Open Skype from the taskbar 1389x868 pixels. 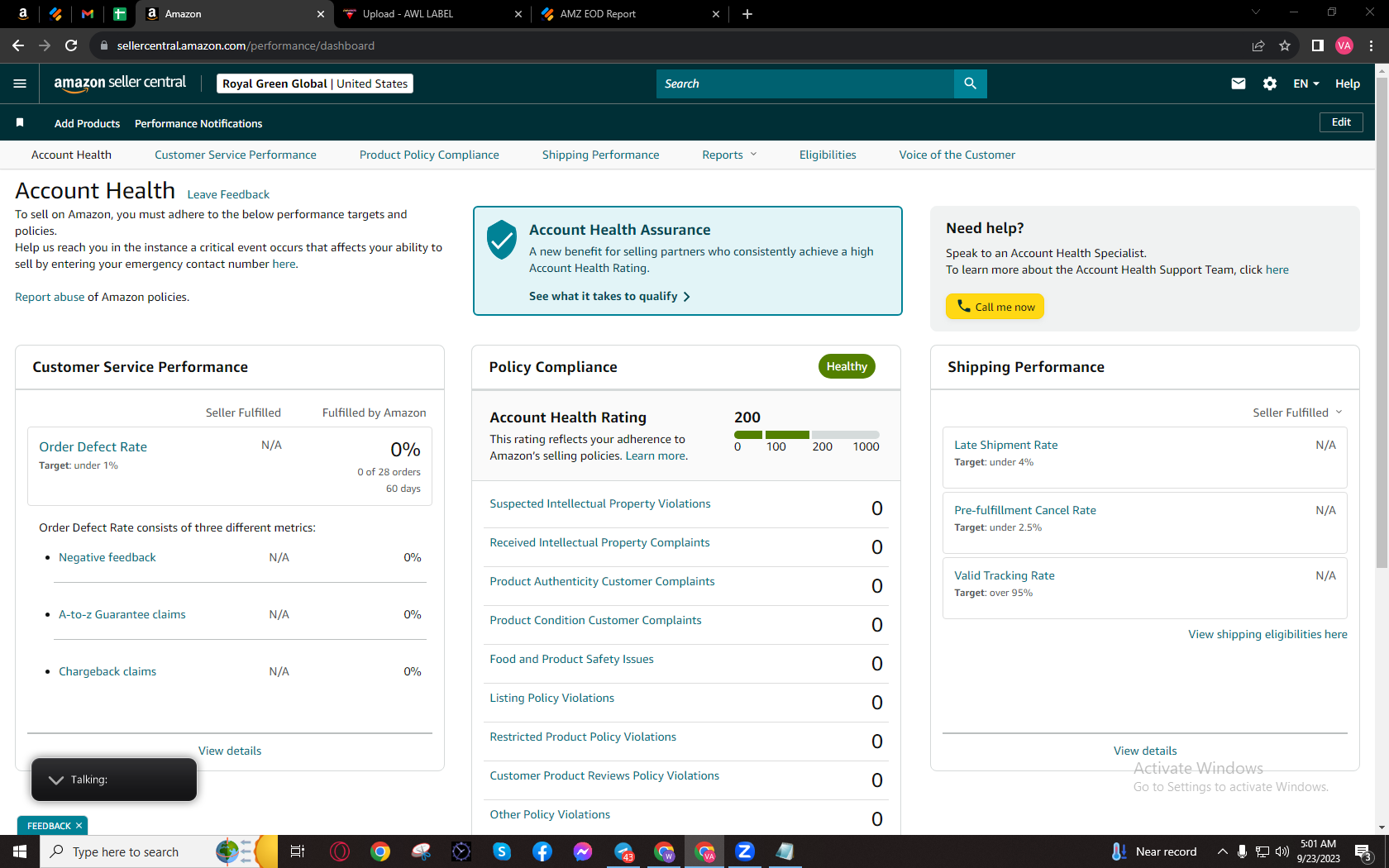502,851
